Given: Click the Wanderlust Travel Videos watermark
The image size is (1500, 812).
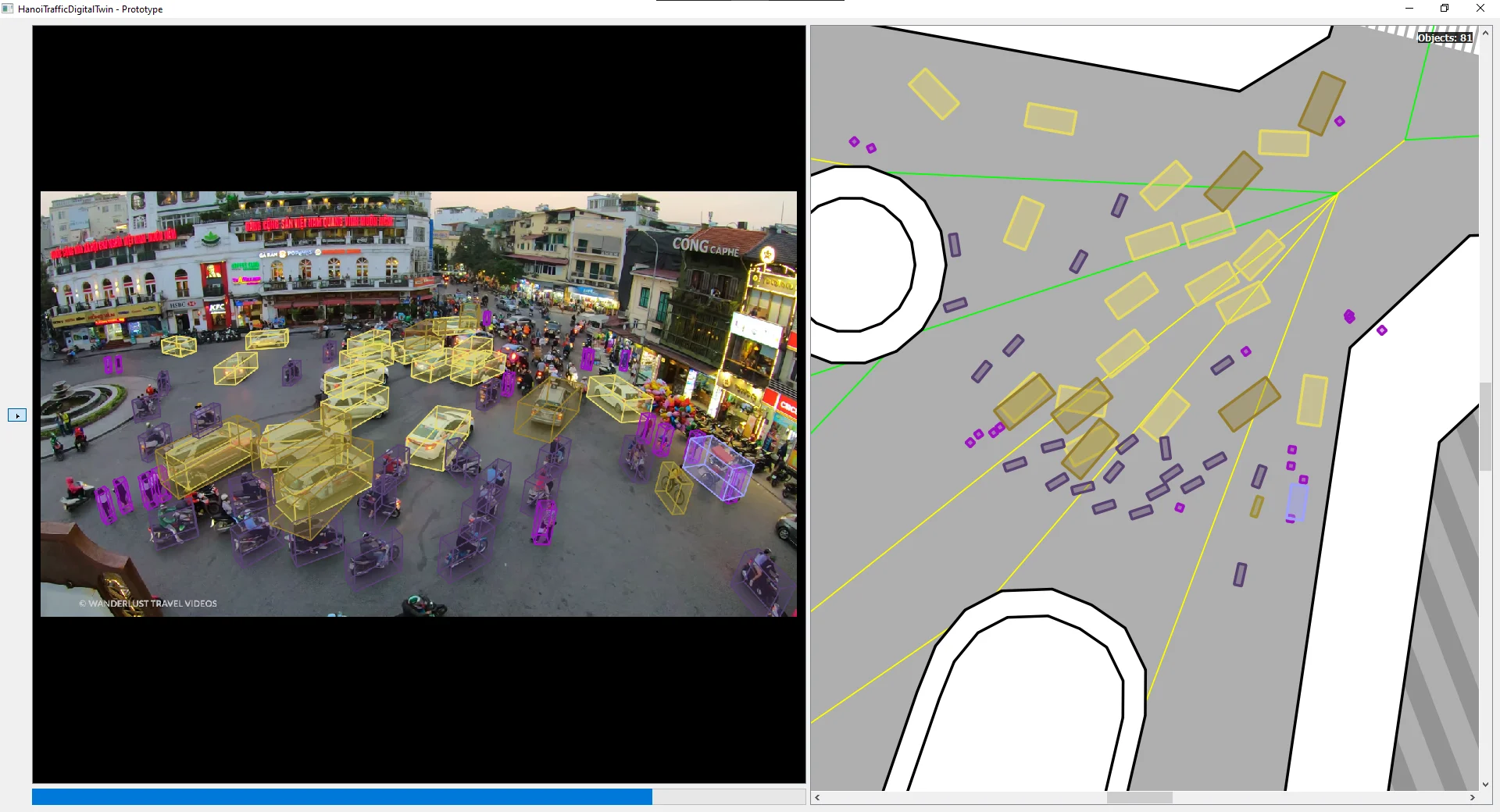Looking at the screenshot, I should point(148,604).
